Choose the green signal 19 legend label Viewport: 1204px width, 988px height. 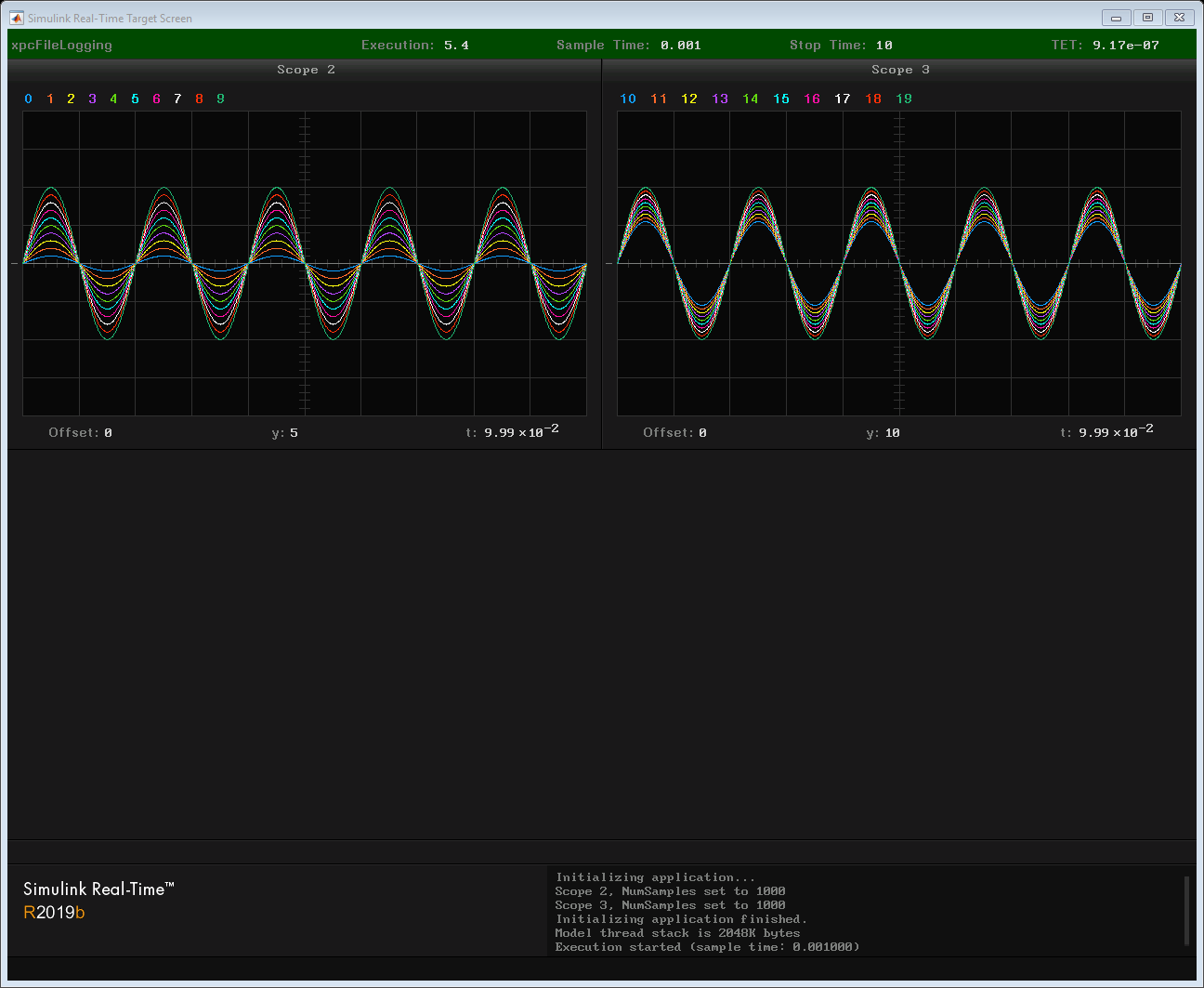904,99
